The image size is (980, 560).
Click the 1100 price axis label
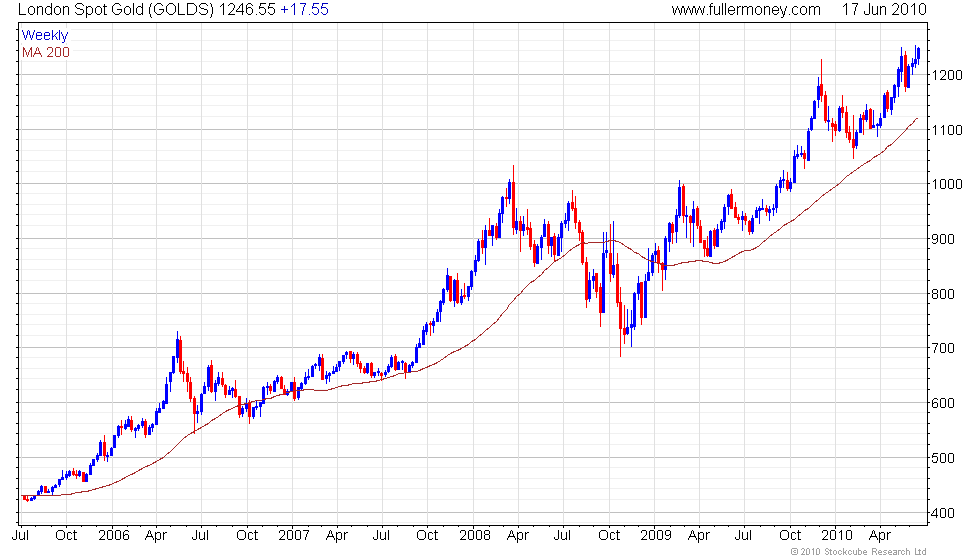tap(947, 130)
